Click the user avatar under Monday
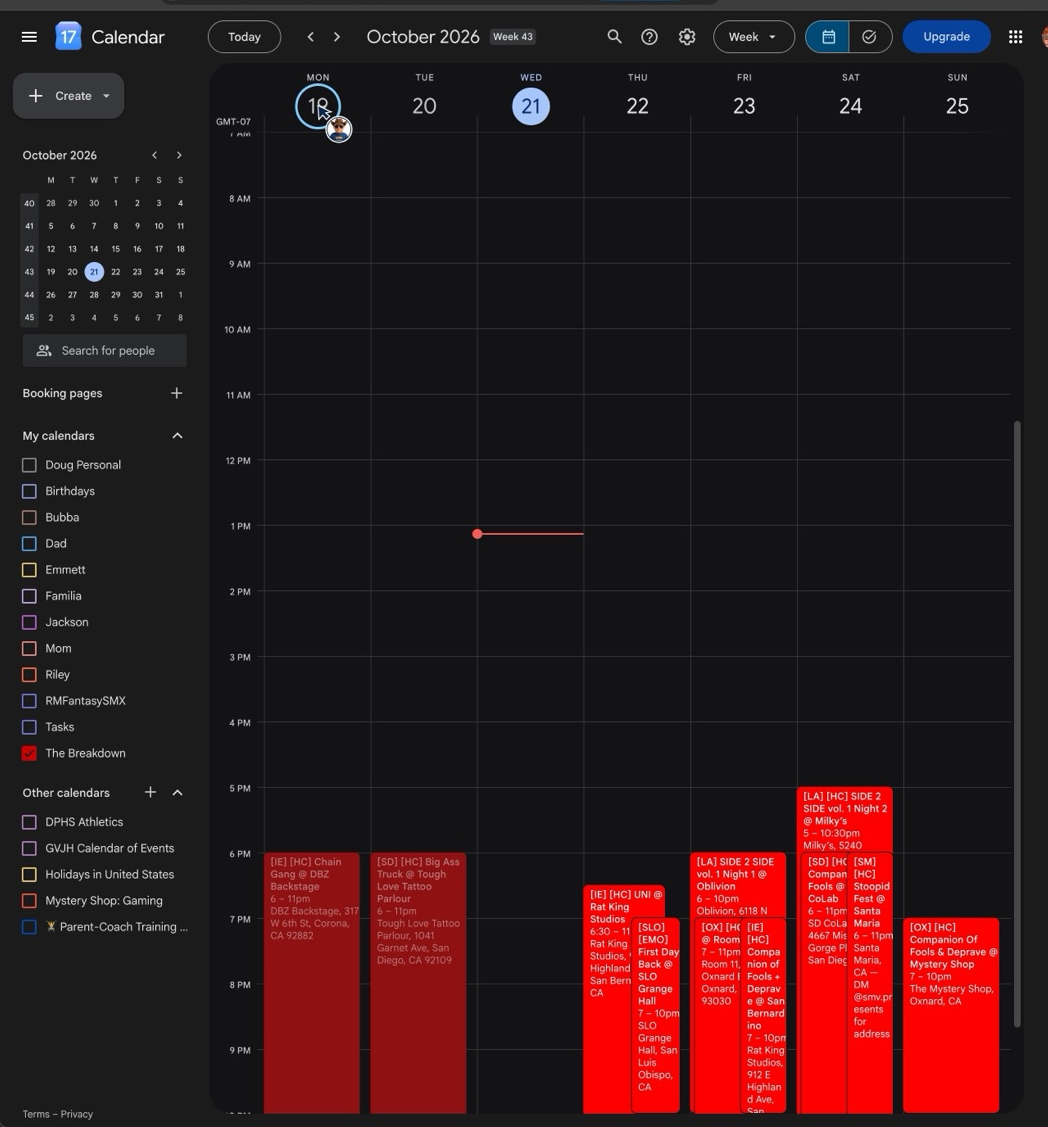The height and width of the screenshot is (1127, 1048). tap(339, 129)
